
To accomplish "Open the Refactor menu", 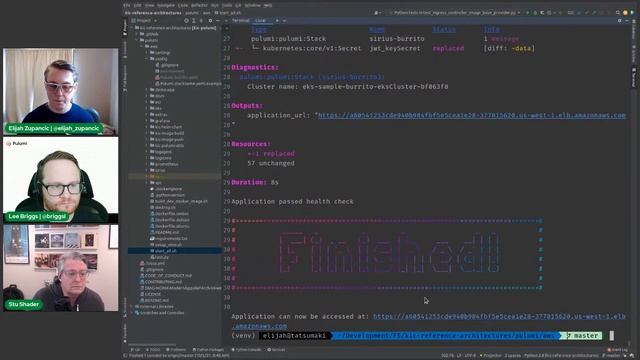I will click(200, 5).
